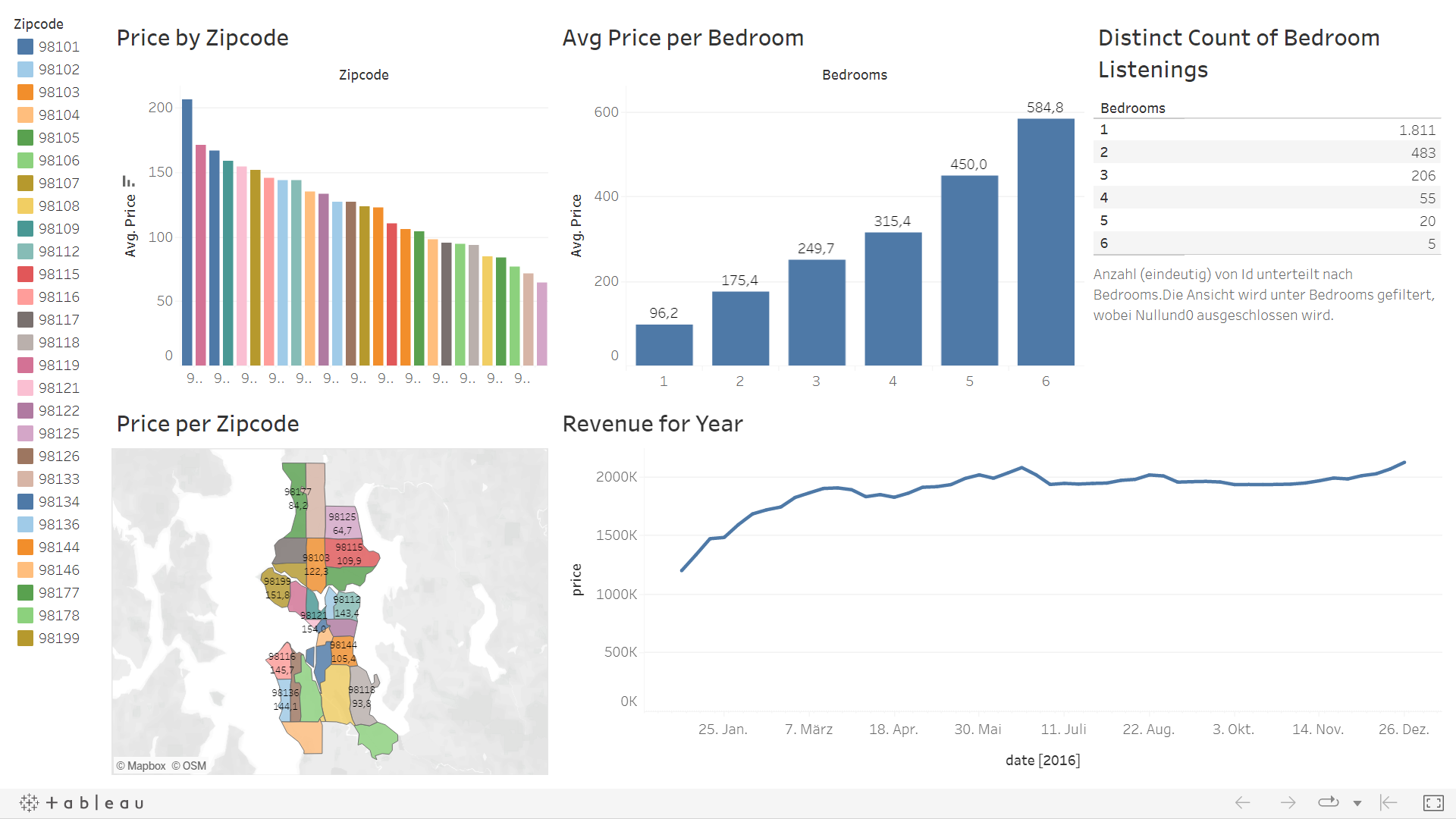Image resolution: width=1456 pixels, height=819 pixels.
Task: Click legend entry 98109
Action: 49,229
